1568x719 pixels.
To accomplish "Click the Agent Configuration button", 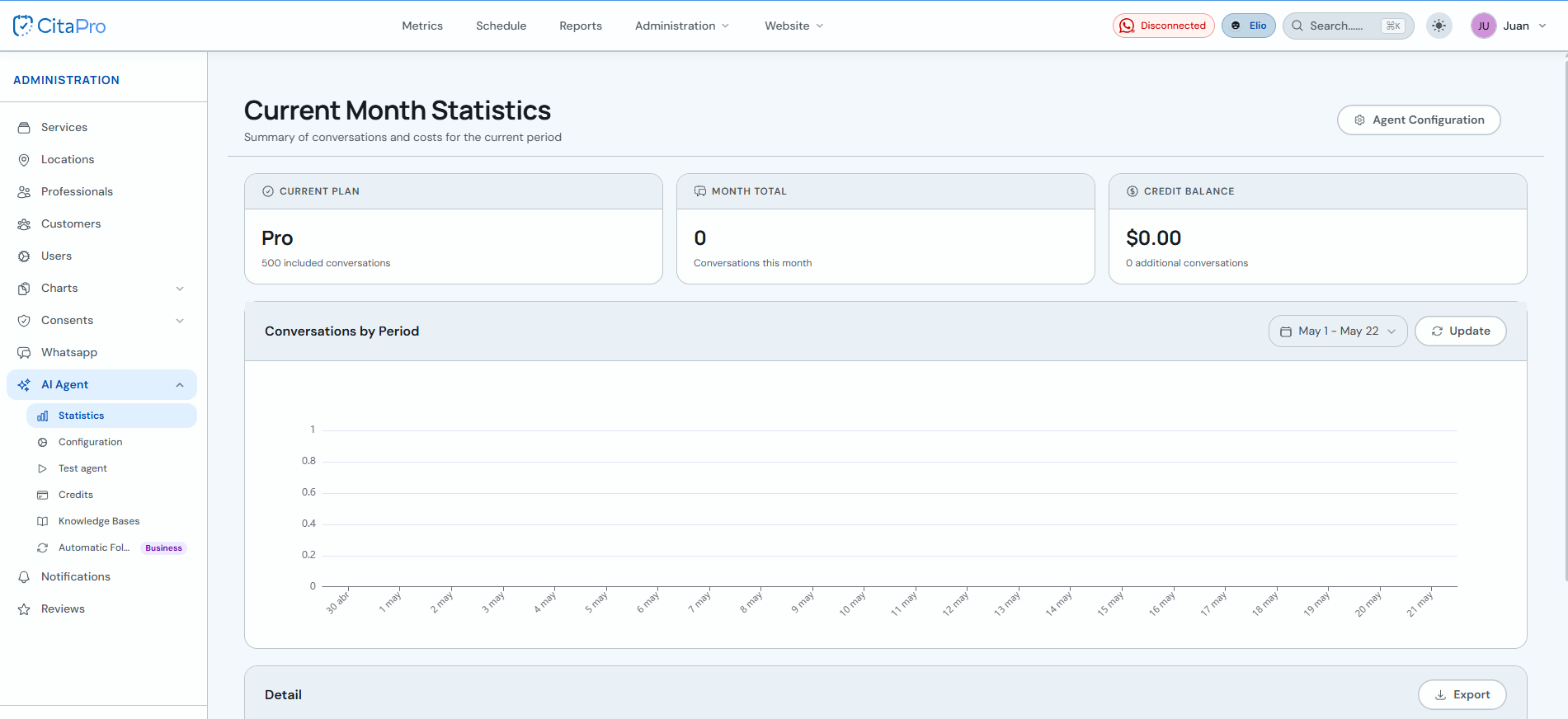I will [1419, 120].
